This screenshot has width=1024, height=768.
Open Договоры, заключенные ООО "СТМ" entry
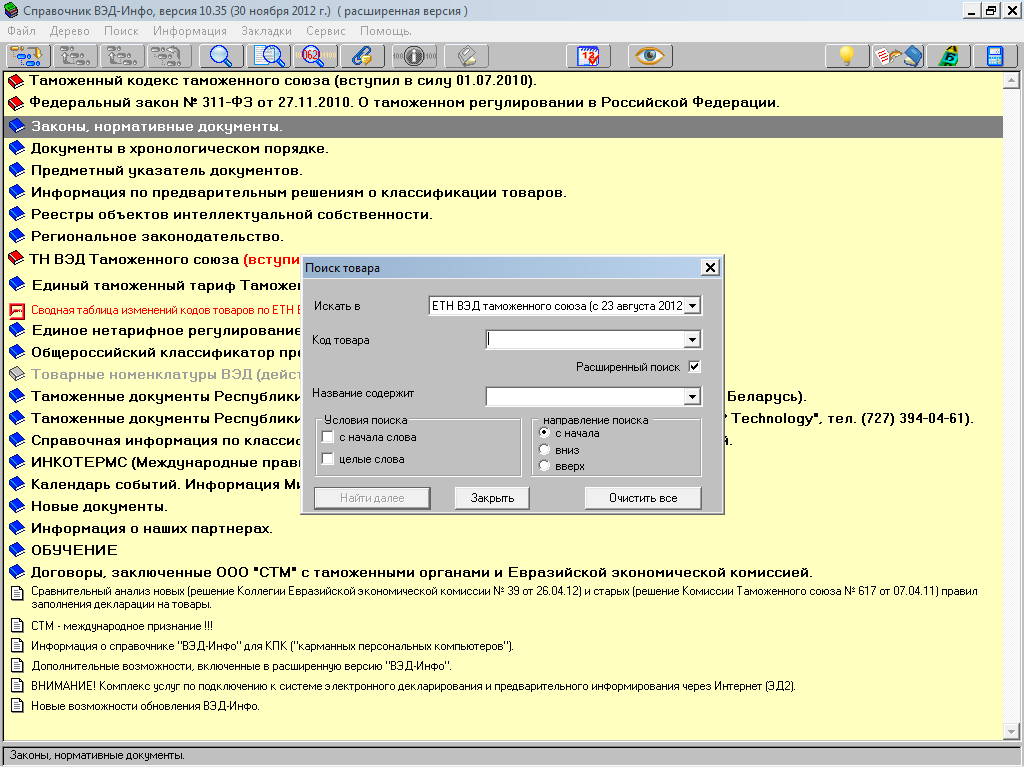[x=421, y=572]
